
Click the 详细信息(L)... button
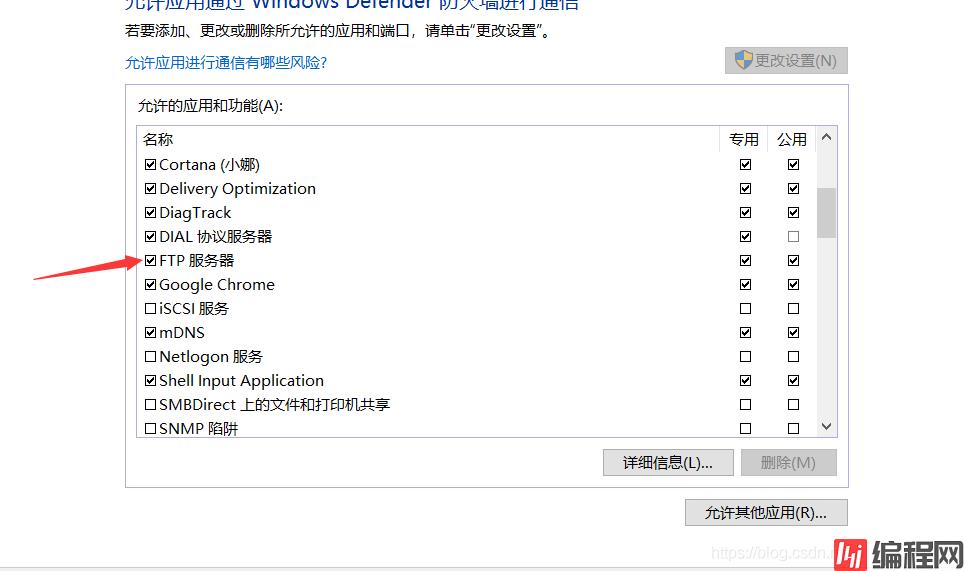[668, 462]
